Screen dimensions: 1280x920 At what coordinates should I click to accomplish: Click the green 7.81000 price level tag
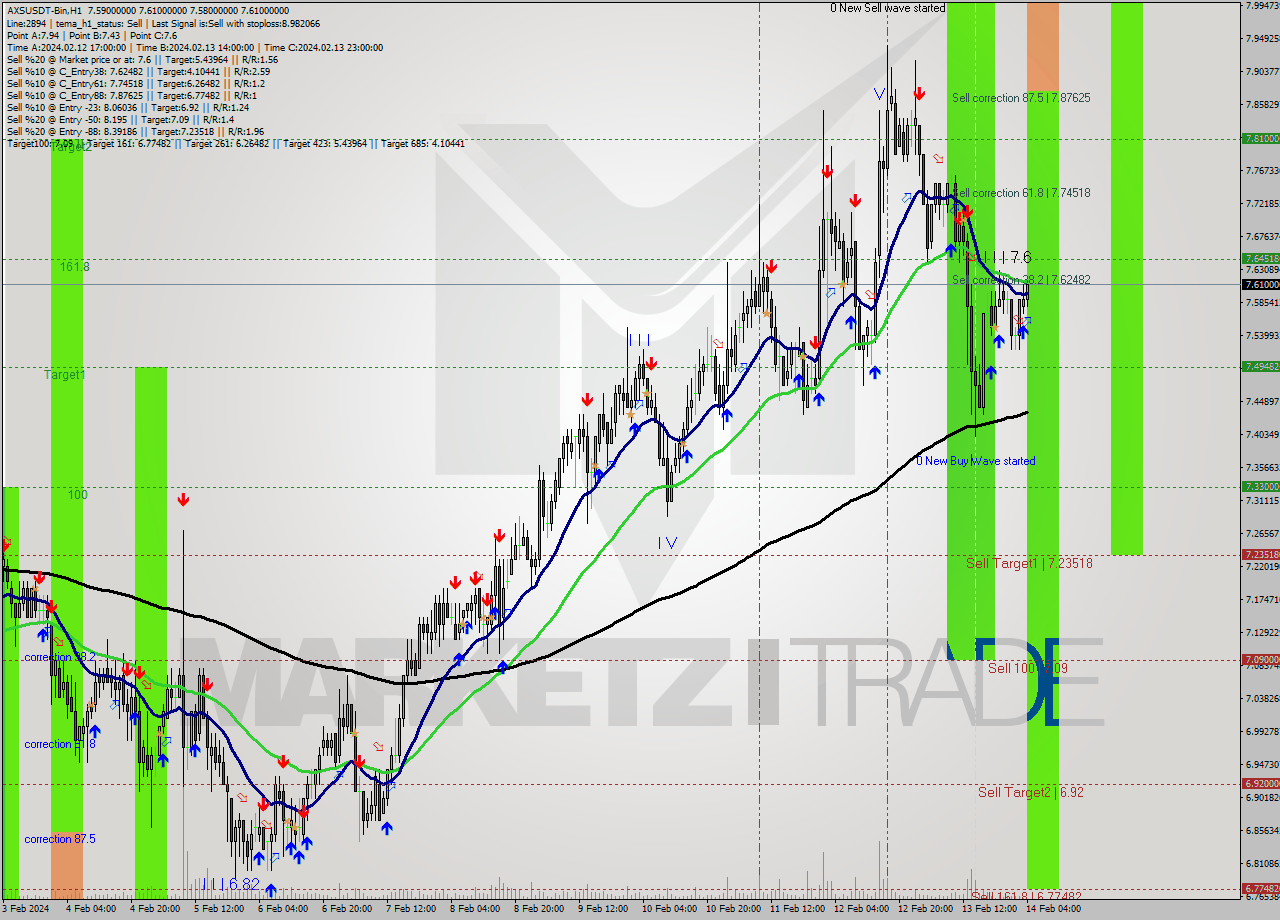coord(1261,139)
